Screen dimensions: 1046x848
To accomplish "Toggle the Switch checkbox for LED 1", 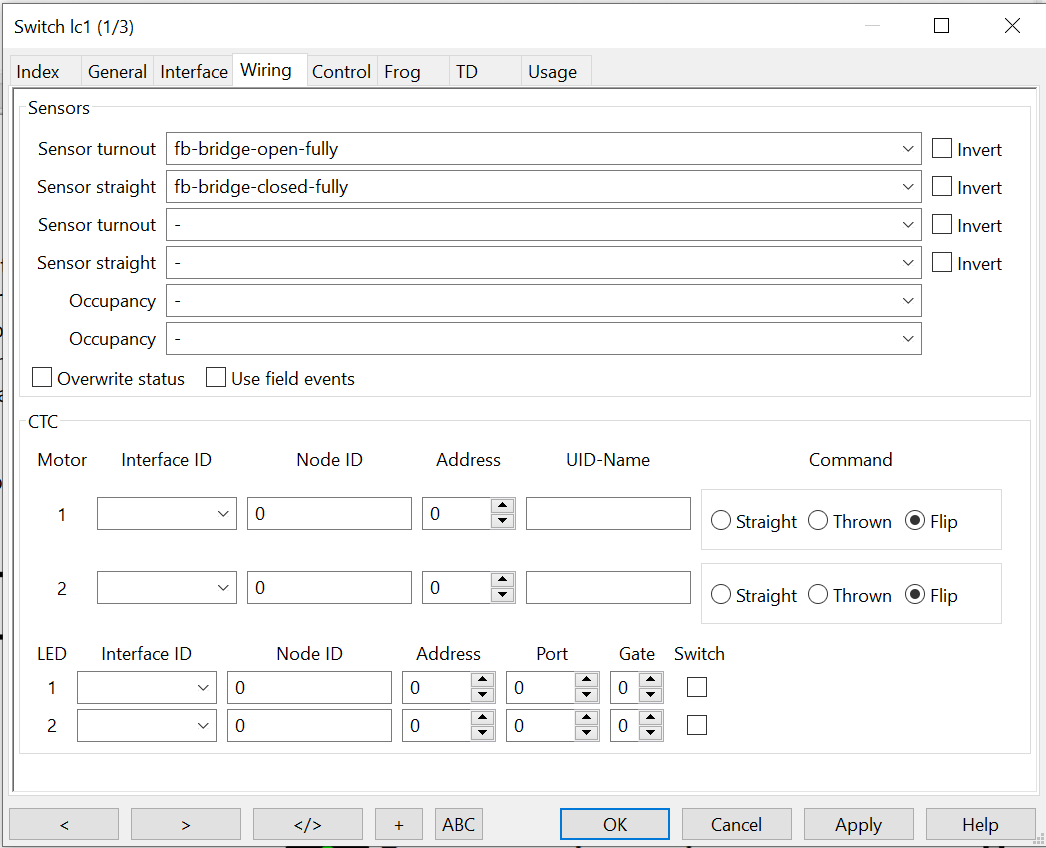I will tap(696, 687).
